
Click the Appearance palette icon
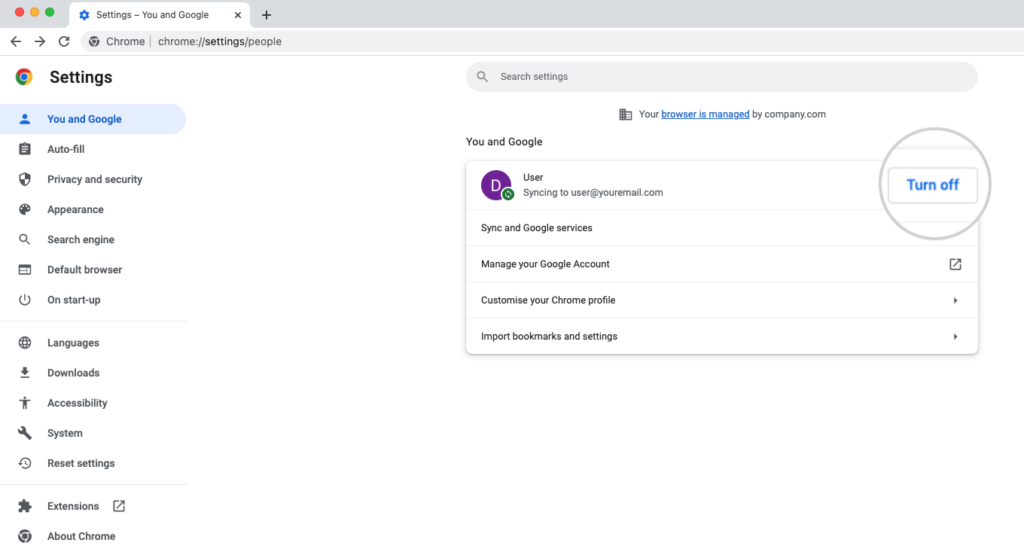tap(24, 209)
